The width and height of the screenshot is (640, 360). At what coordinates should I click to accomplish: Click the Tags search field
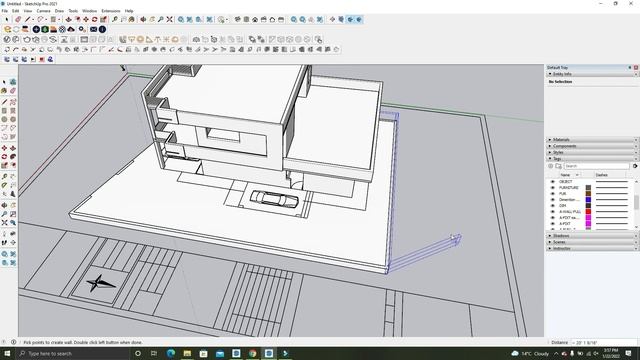tap(597, 166)
